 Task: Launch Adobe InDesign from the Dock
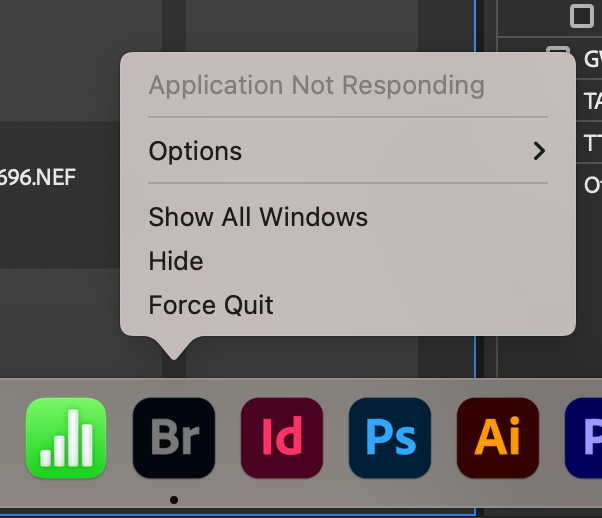(x=282, y=438)
